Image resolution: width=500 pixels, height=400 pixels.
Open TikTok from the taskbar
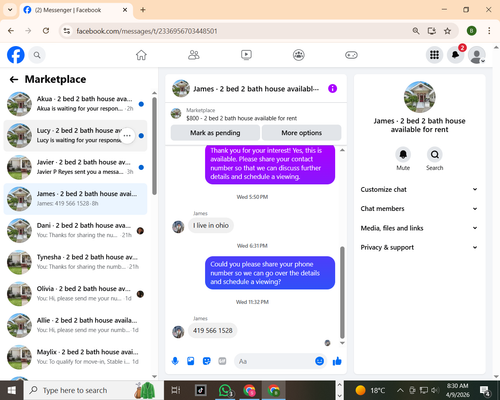coord(201,390)
